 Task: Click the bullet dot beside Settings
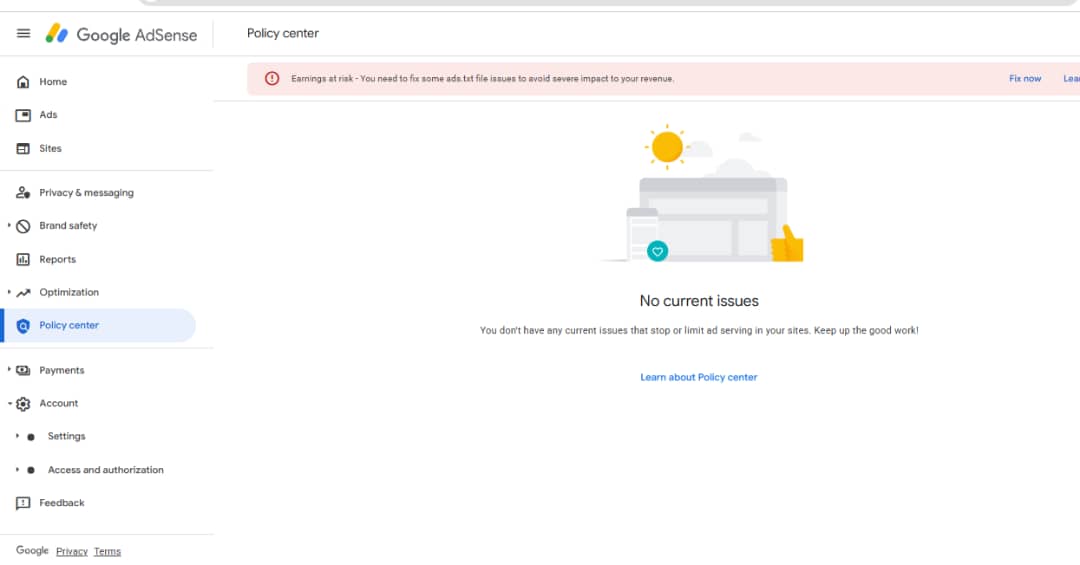[x=31, y=437]
